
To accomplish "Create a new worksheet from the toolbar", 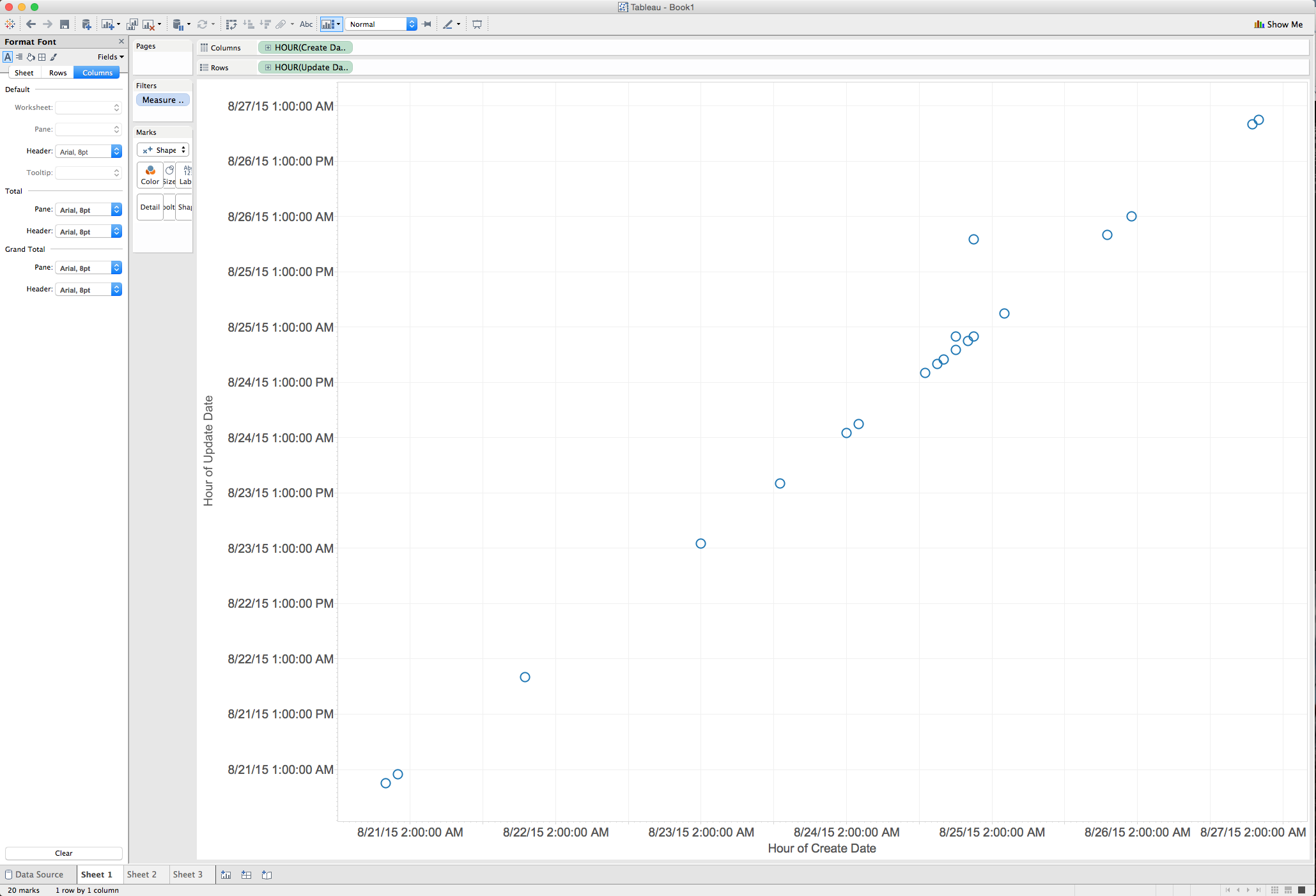I will pyautogui.click(x=107, y=24).
